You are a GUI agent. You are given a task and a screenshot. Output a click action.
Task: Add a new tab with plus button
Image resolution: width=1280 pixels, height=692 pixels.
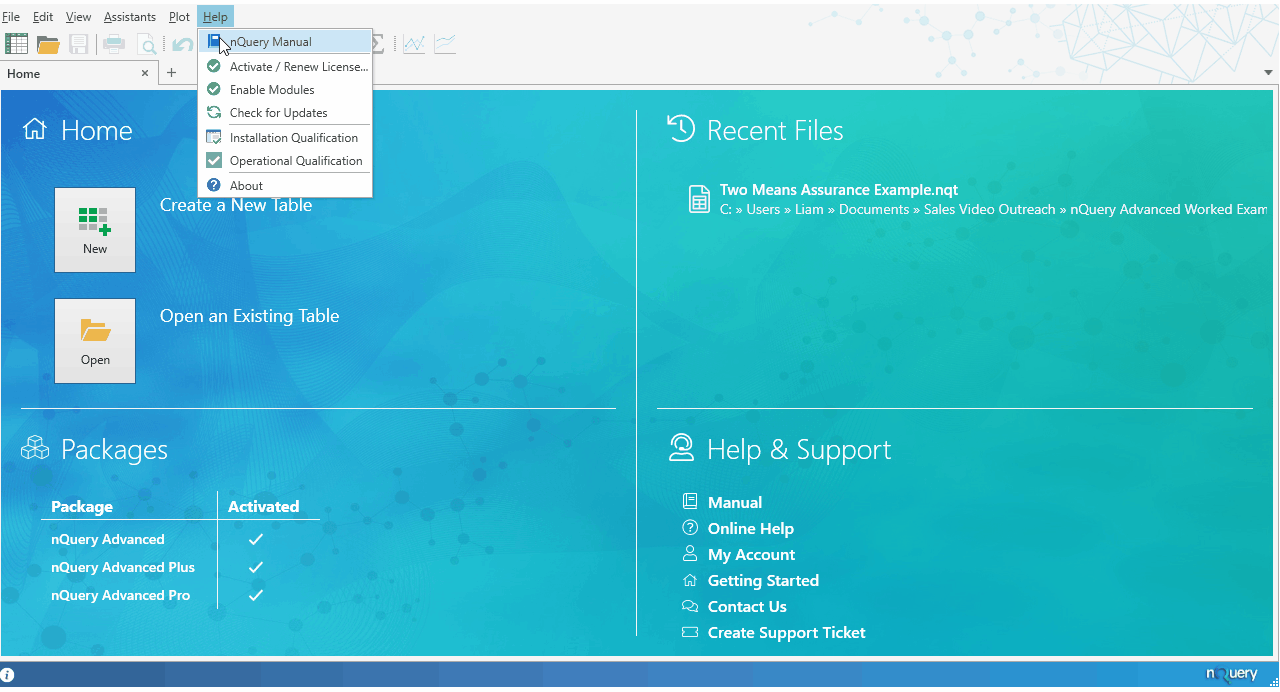click(x=171, y=73)
